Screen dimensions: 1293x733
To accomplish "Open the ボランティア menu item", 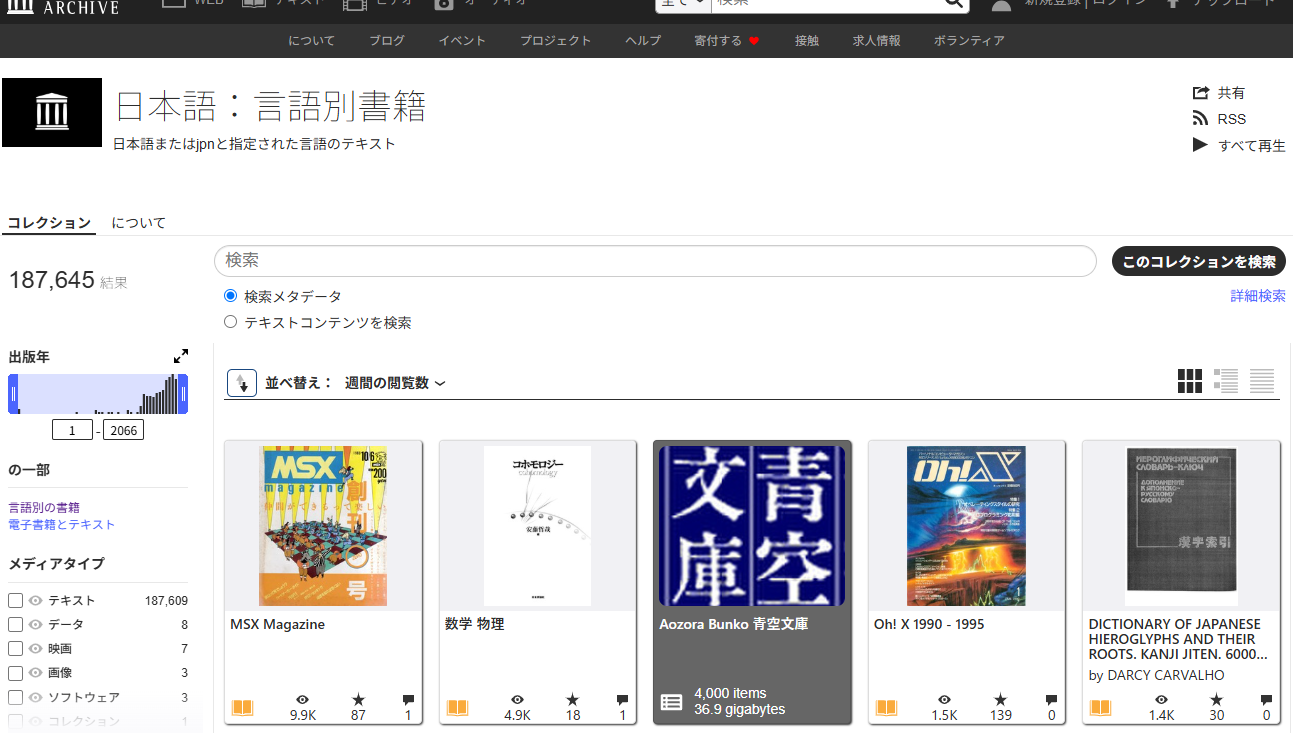I will click(969, 41).
